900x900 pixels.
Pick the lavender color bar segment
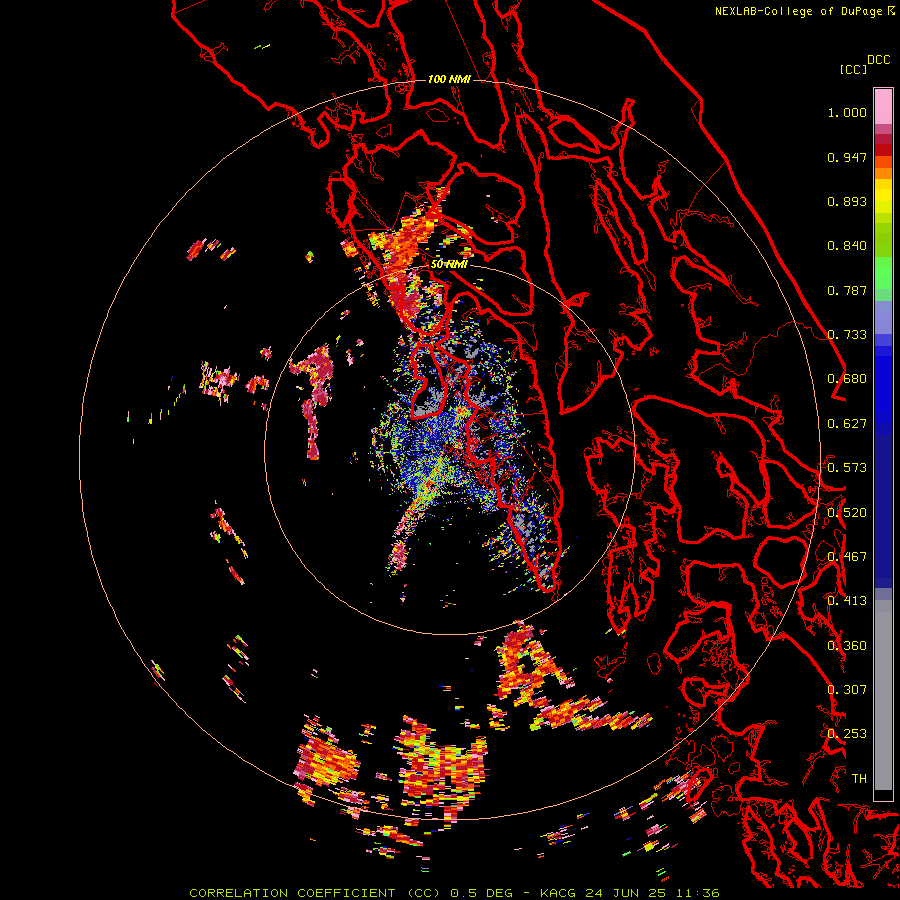tap(883, 317)
